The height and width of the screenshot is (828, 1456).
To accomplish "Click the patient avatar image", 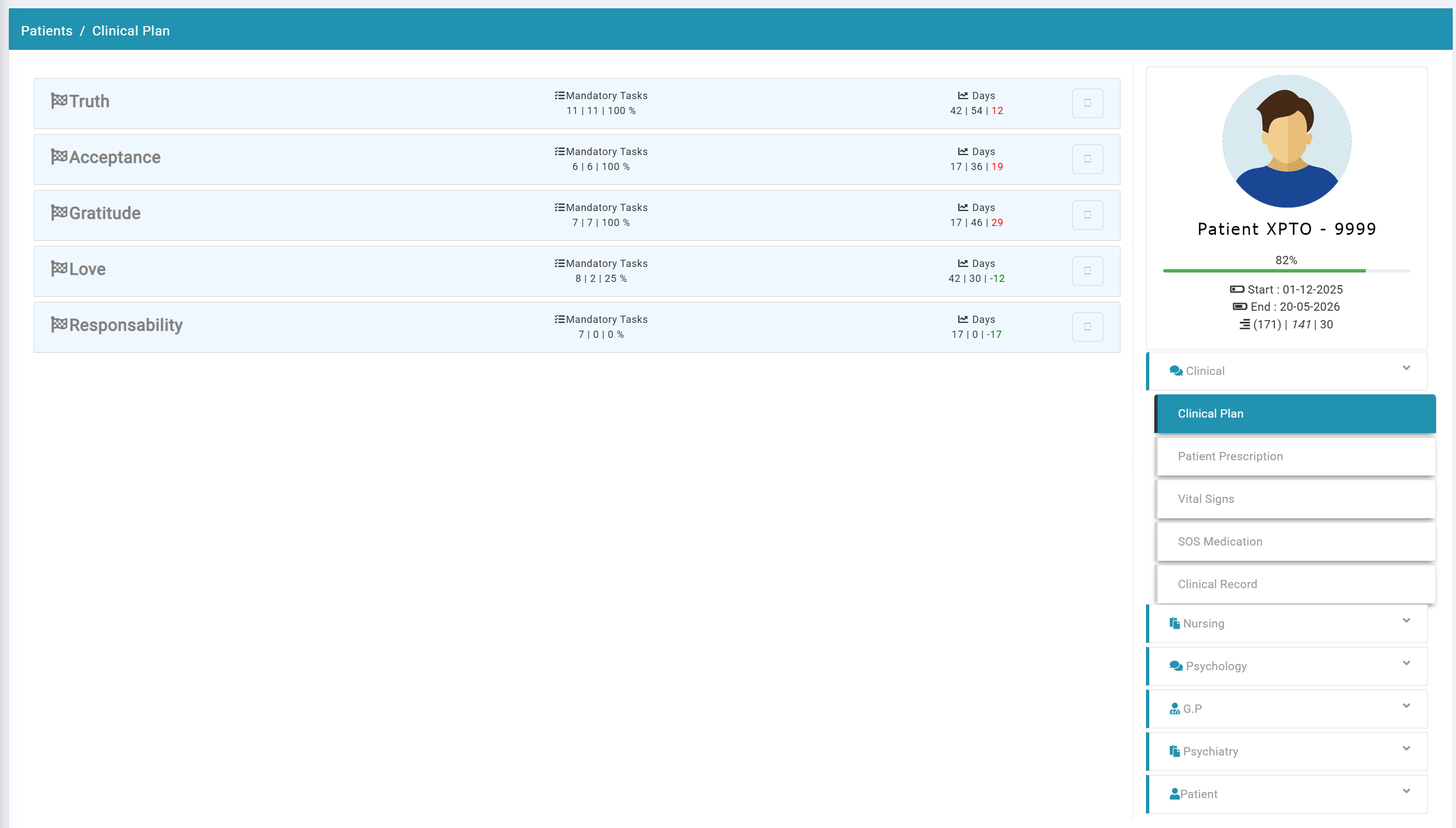I will coord(1287,141).
